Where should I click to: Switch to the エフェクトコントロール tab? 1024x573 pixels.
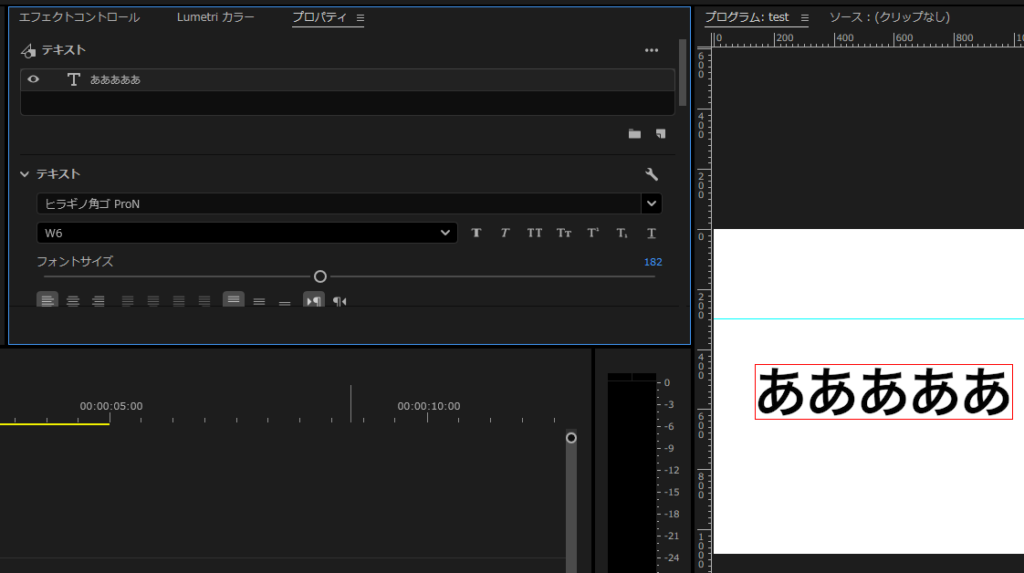(80, 18)
